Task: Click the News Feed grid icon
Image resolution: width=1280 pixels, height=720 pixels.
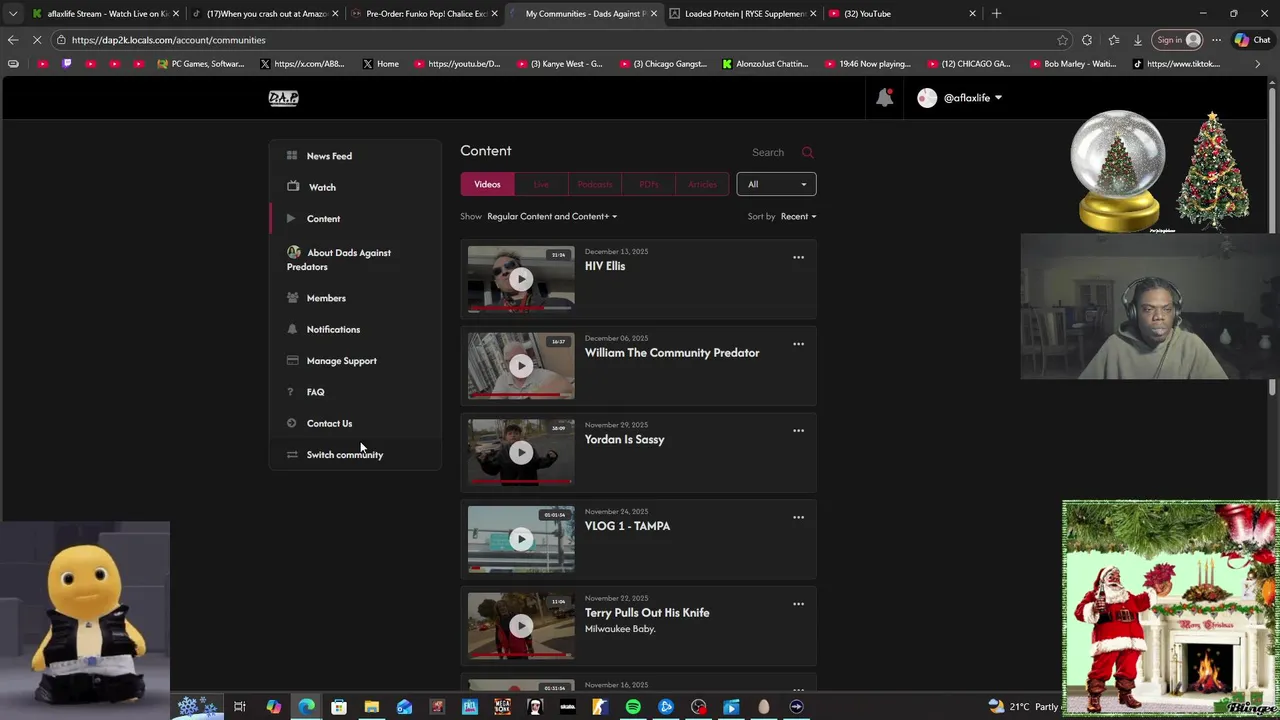Action: click(292, 155)
